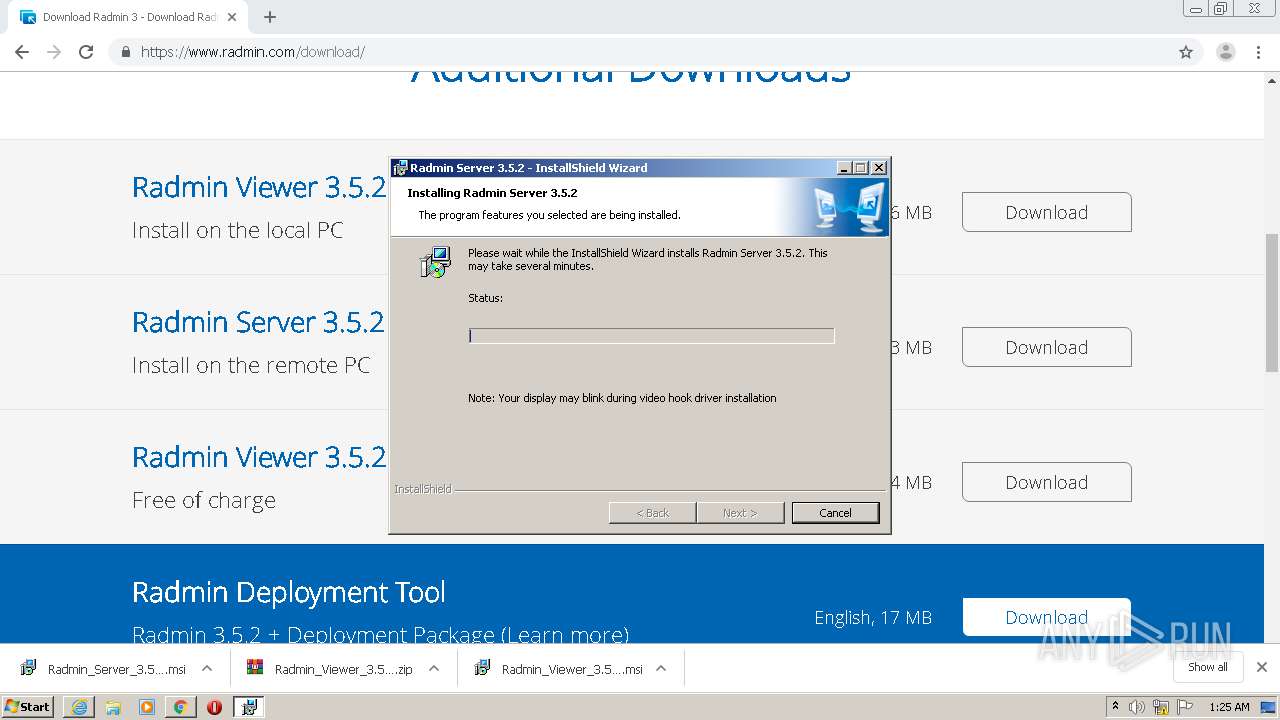Bookmark this page with star icon

point(1186,52)
